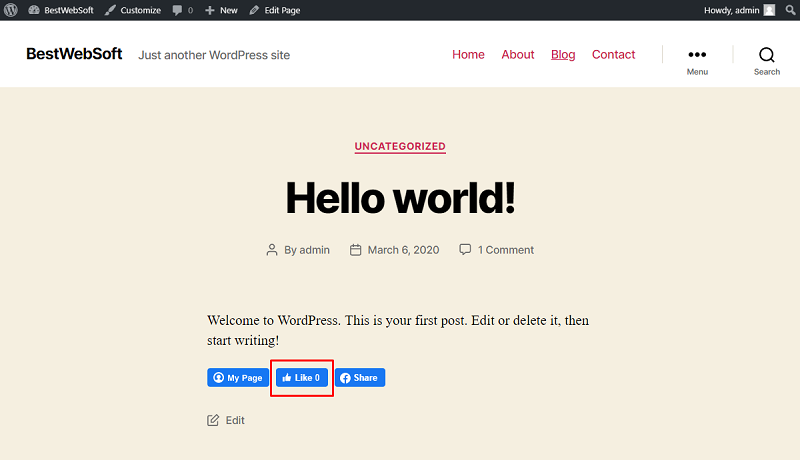800x460 pixels.
Task: Click the pencil Edit icon below post
Action: 213,420
